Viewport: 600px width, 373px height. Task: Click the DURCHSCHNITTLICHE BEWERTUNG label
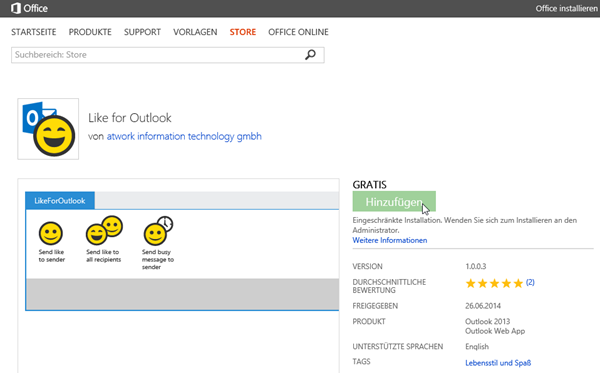click(x=389, y=286)
